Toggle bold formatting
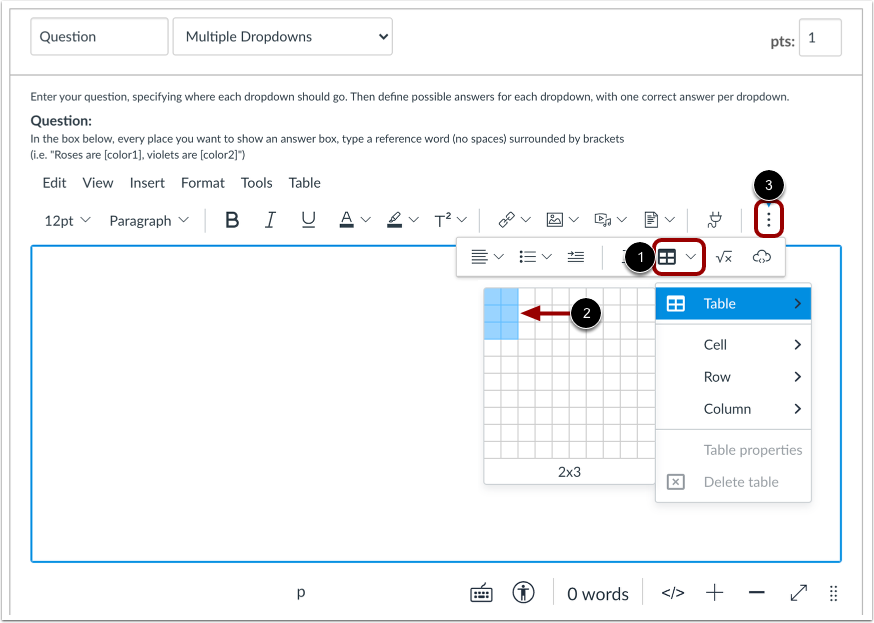 coord(232,221)
